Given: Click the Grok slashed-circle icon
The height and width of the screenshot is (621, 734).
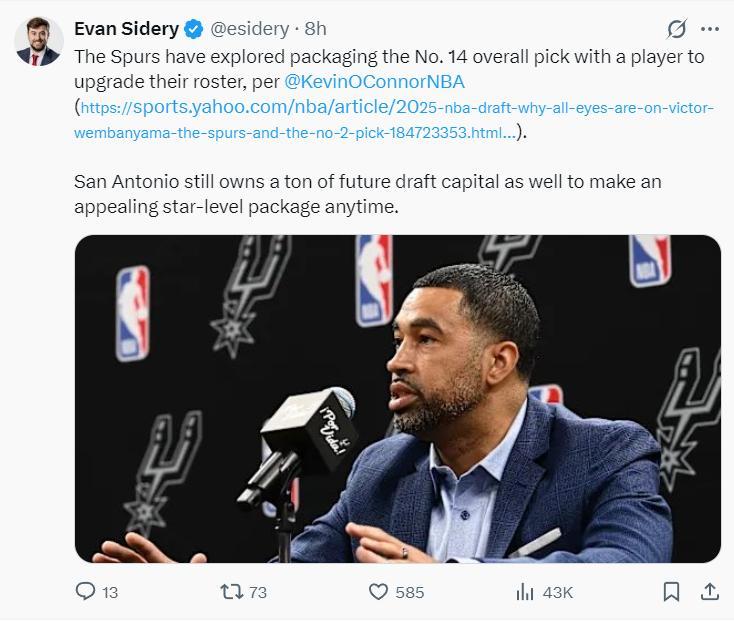Looking at the screenshot, I should (x=677, y=28).
